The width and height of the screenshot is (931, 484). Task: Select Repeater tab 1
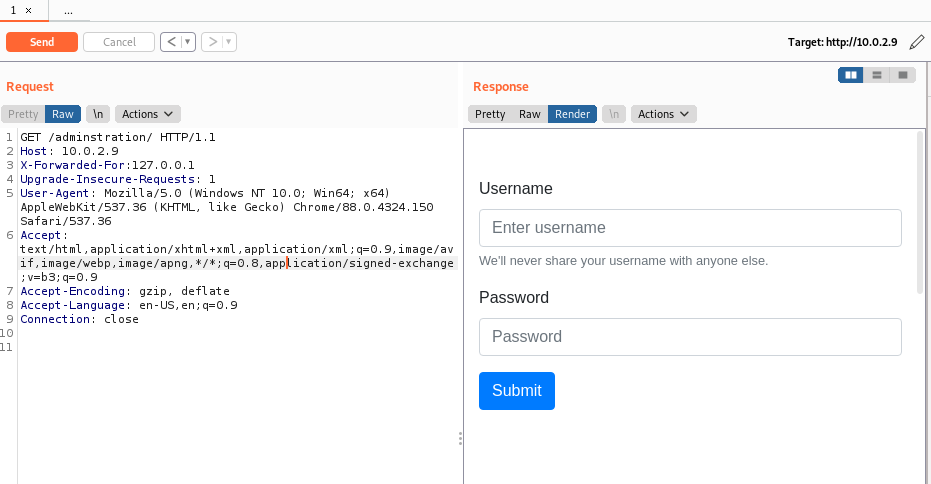click(x=13, y=11)
